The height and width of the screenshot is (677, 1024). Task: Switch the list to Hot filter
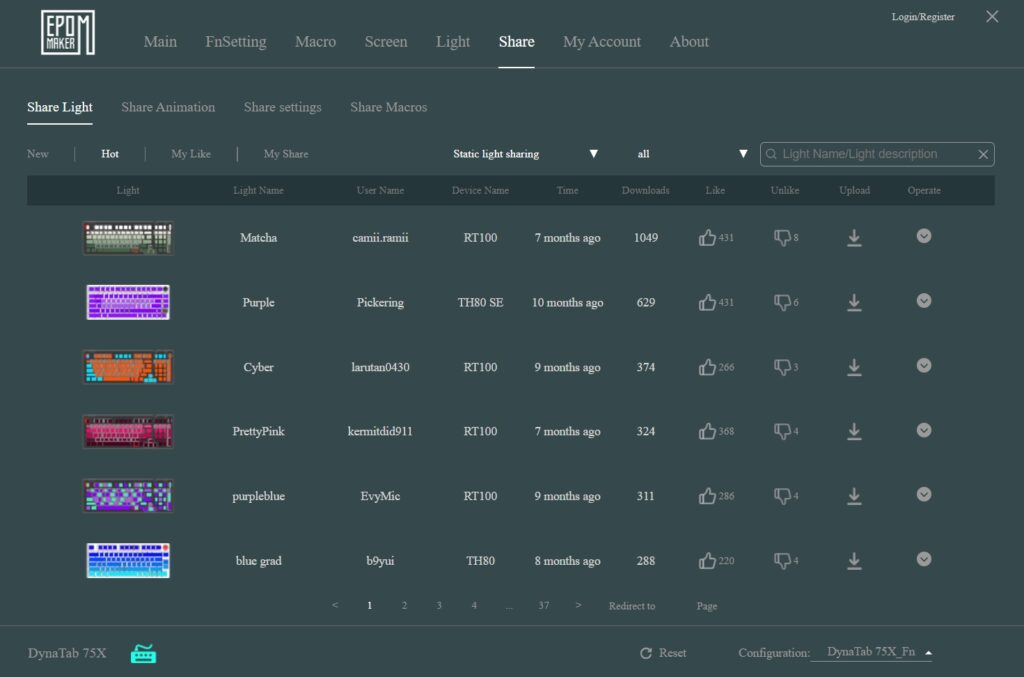pyautogui.click(x=110, y=154)
